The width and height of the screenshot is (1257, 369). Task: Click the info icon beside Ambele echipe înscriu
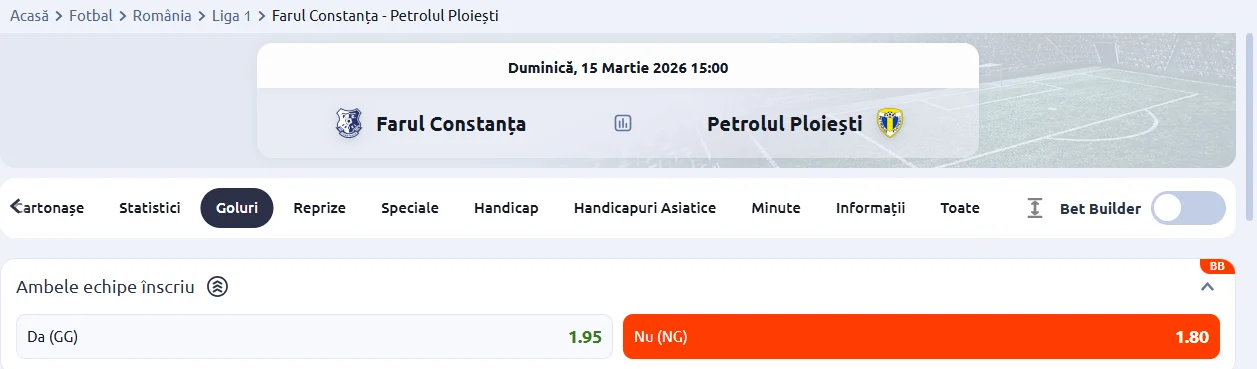click(218, 287)
